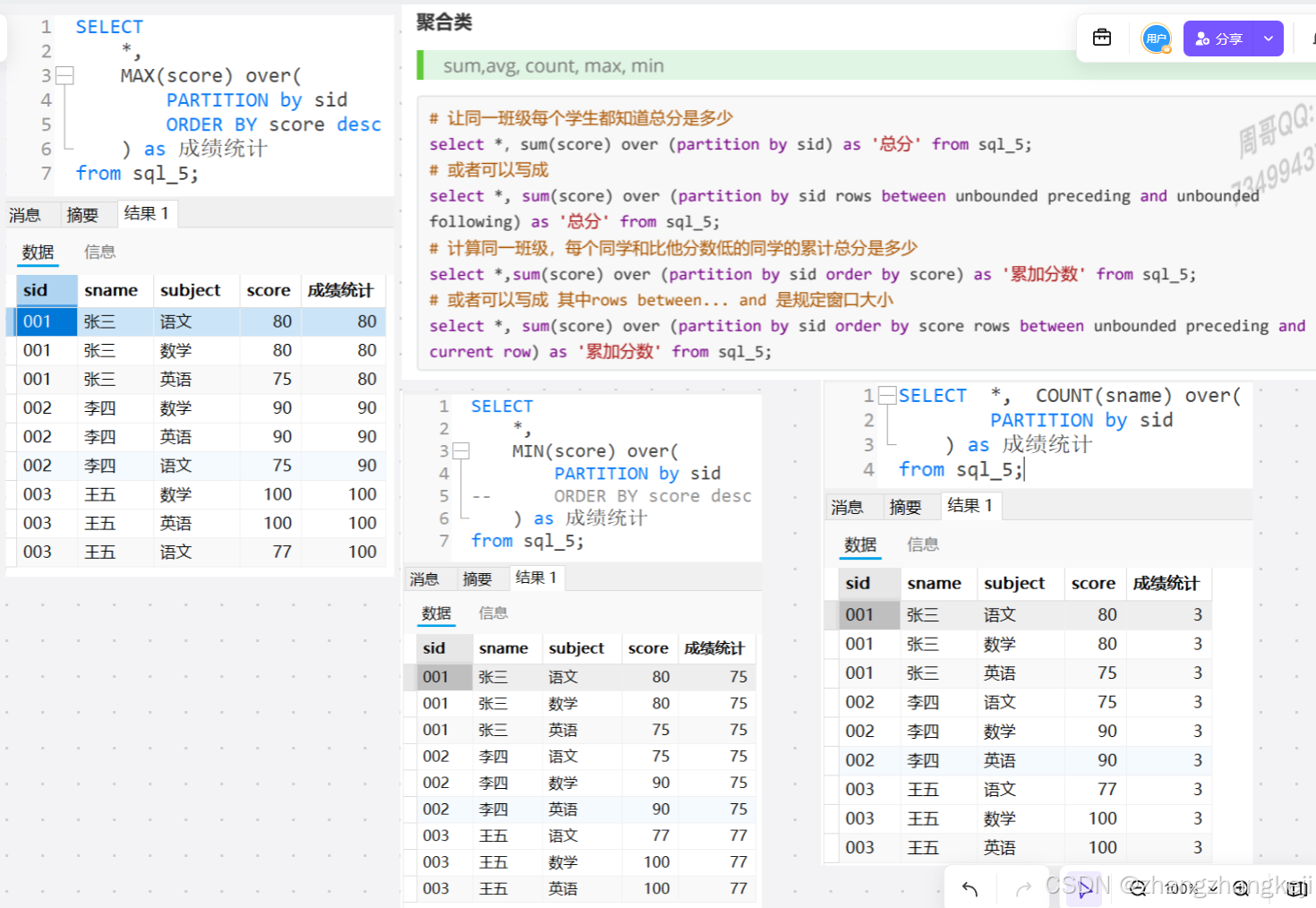Select first 001 cell in COUNT results table
Screen dimensions: 1316x908
point(869,615)
